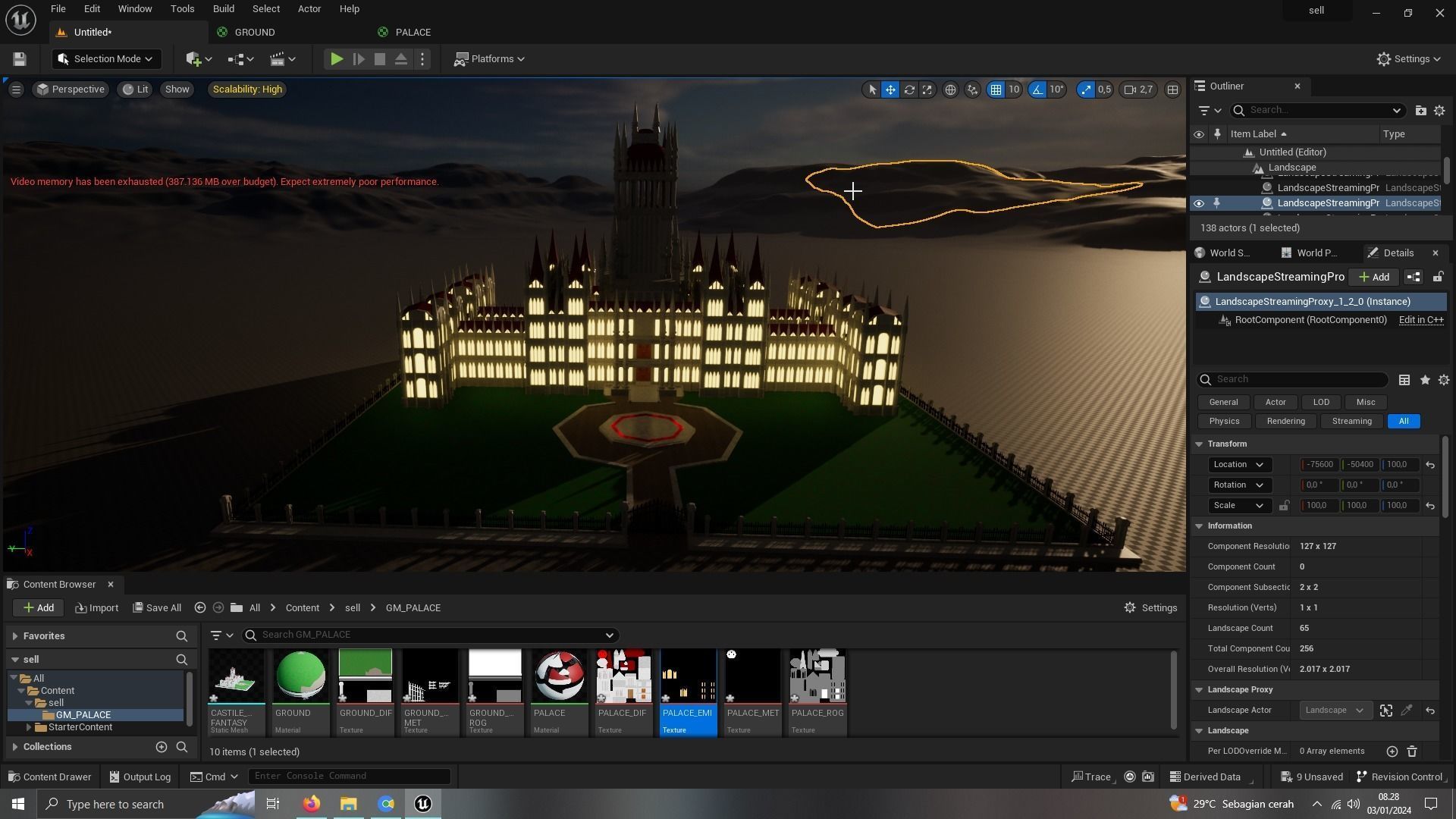Open Firefox from the taskbar
The width and height of the screenshot is (1456, 819).
pyautogui.click(x=312, y=805)
